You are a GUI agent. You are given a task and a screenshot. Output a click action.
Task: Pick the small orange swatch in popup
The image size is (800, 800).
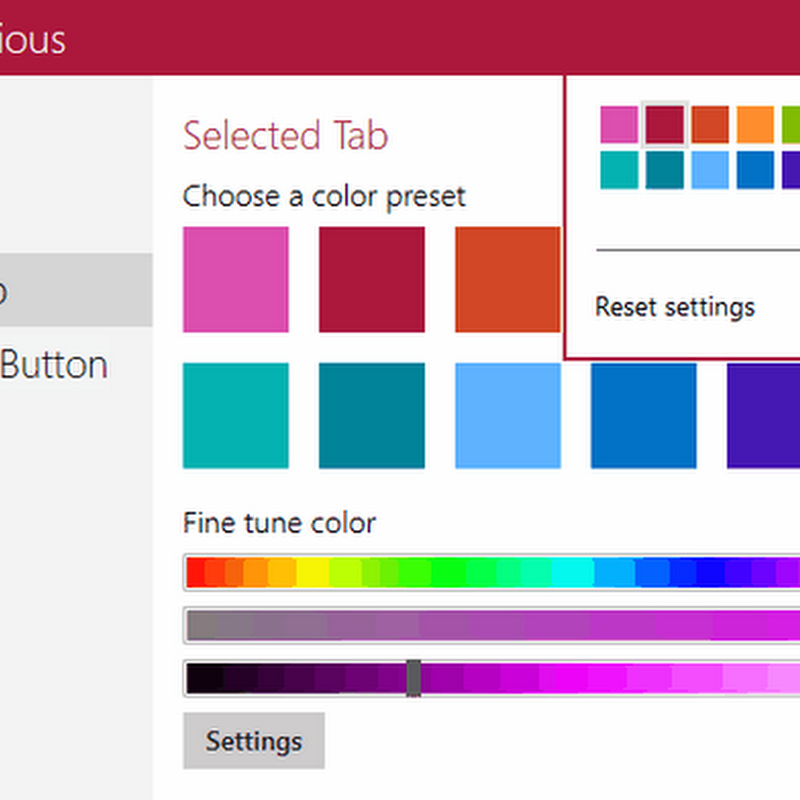point(755,124)
